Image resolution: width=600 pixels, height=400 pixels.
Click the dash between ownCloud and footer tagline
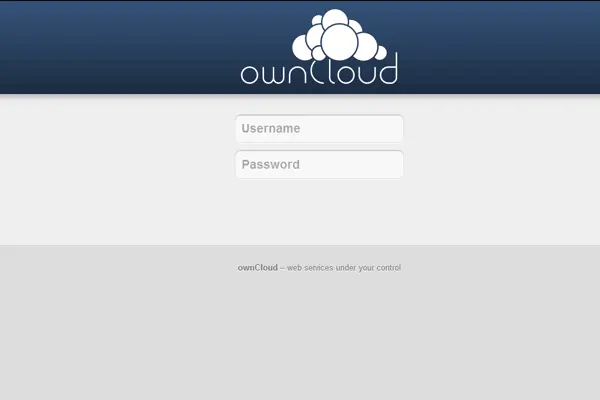(283, 268)
